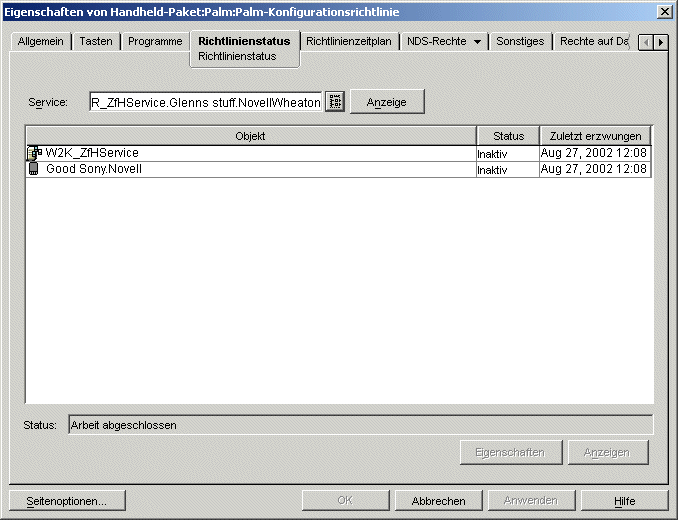678x520 pixels.
Task: Click the Anzeige button
Action: [x=387, y=102]
